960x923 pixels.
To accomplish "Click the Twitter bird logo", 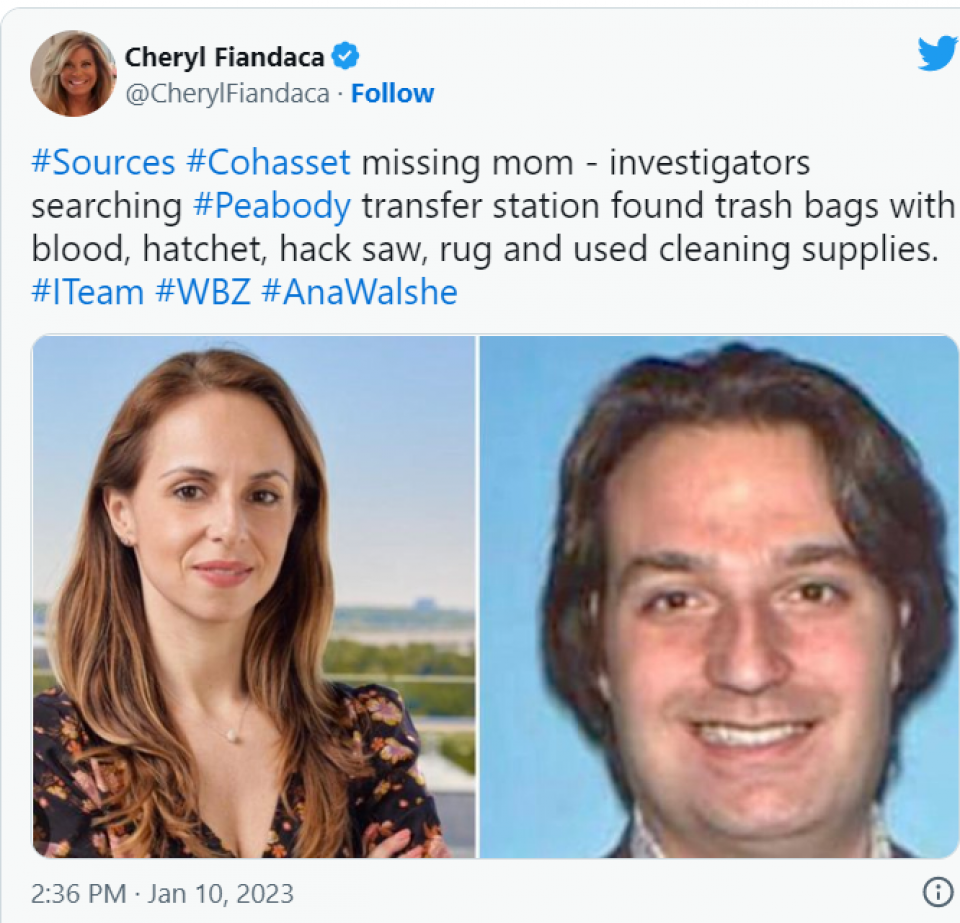I will pos(938,53).
